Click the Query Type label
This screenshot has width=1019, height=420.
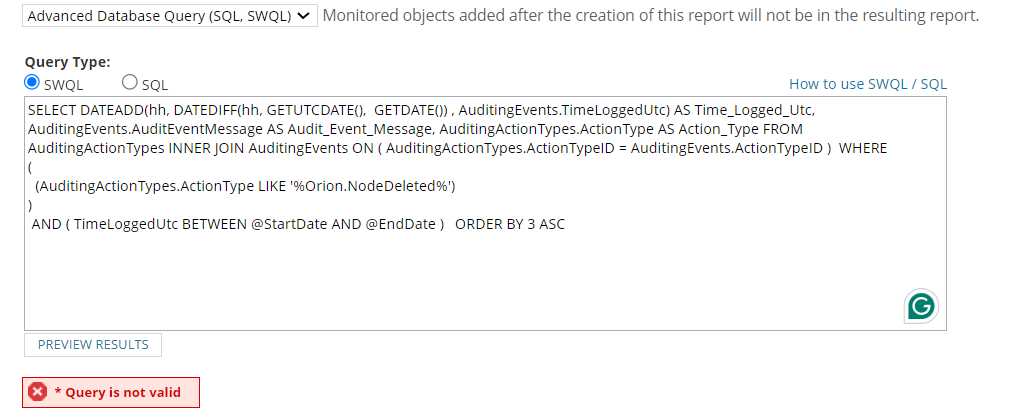(68, 62)
